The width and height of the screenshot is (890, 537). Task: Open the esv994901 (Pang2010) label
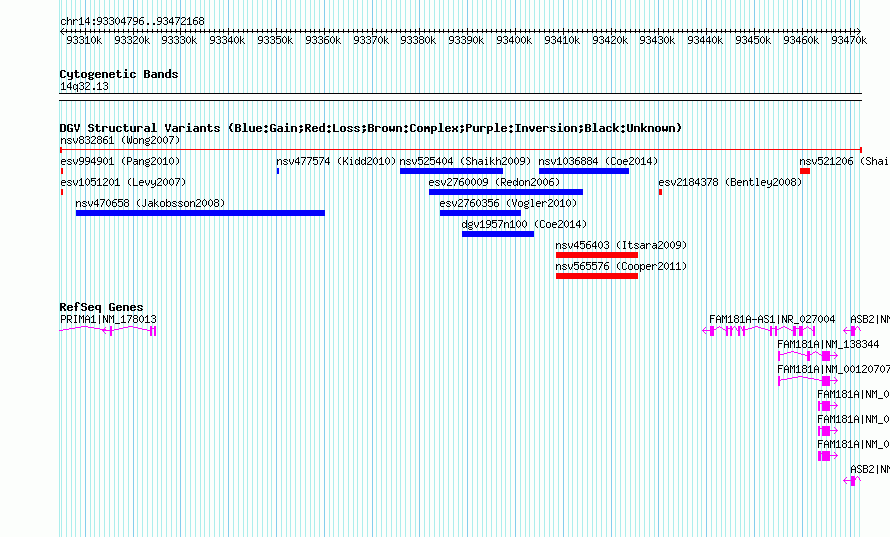tap(120, 161)
